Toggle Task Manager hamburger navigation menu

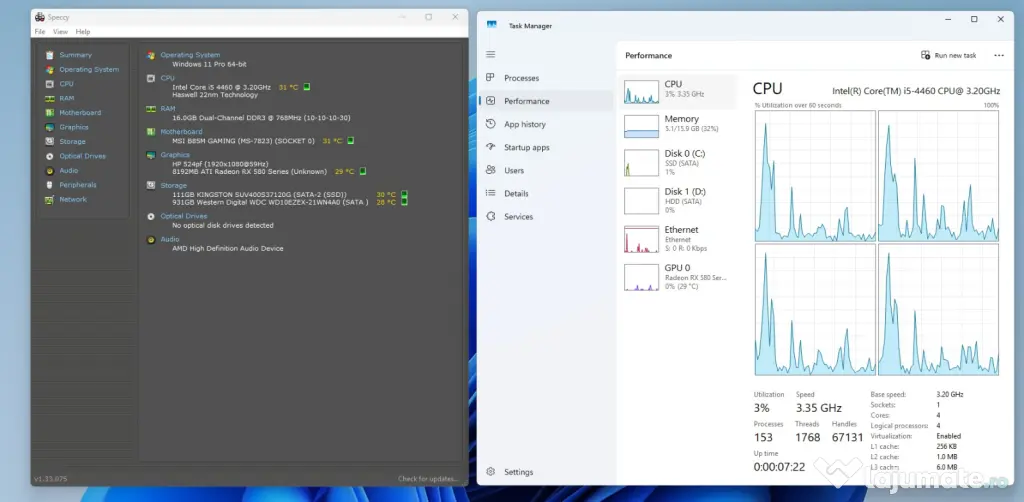tap(490, 54)
